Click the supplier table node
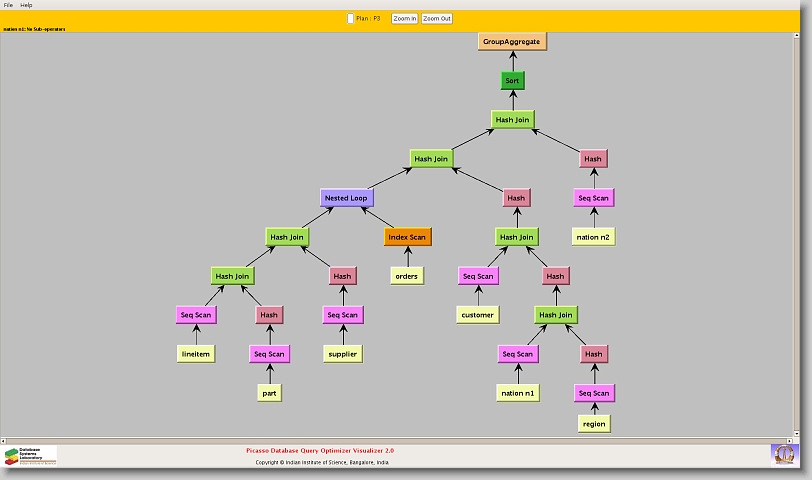This screenshot has height=480, width=812. point(342,354)
